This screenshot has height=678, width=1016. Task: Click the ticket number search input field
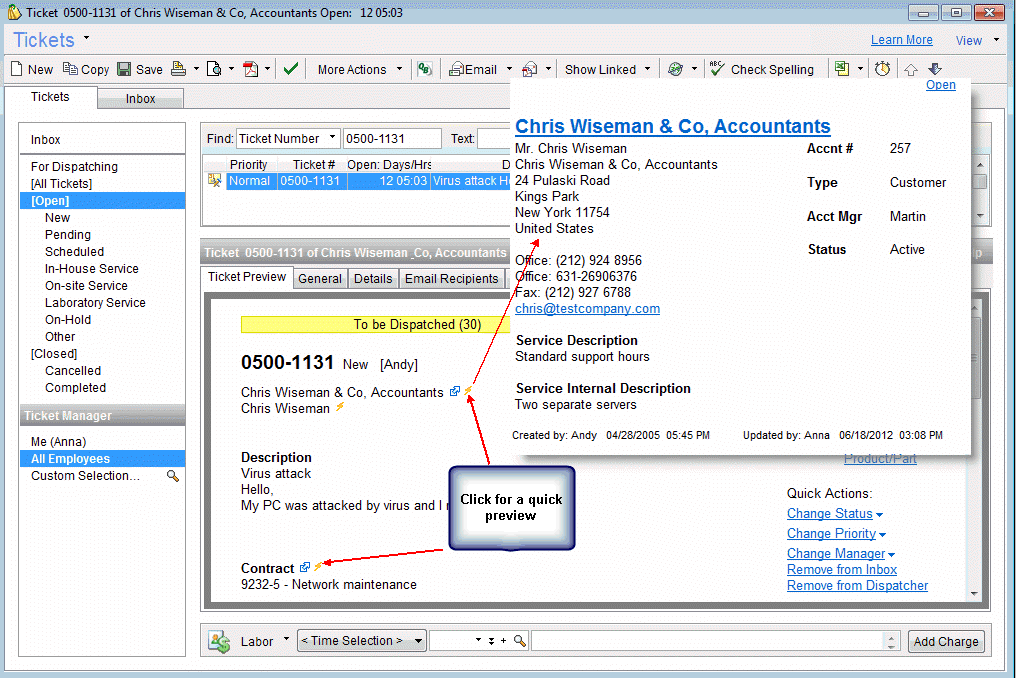[x=391, y=138]
